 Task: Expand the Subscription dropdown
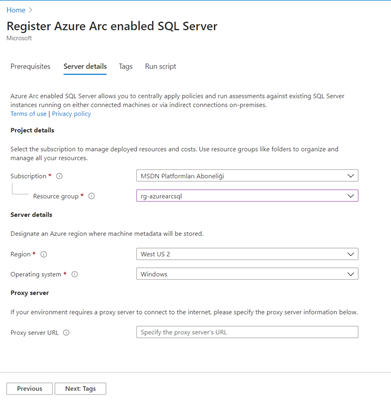[247, 176]
